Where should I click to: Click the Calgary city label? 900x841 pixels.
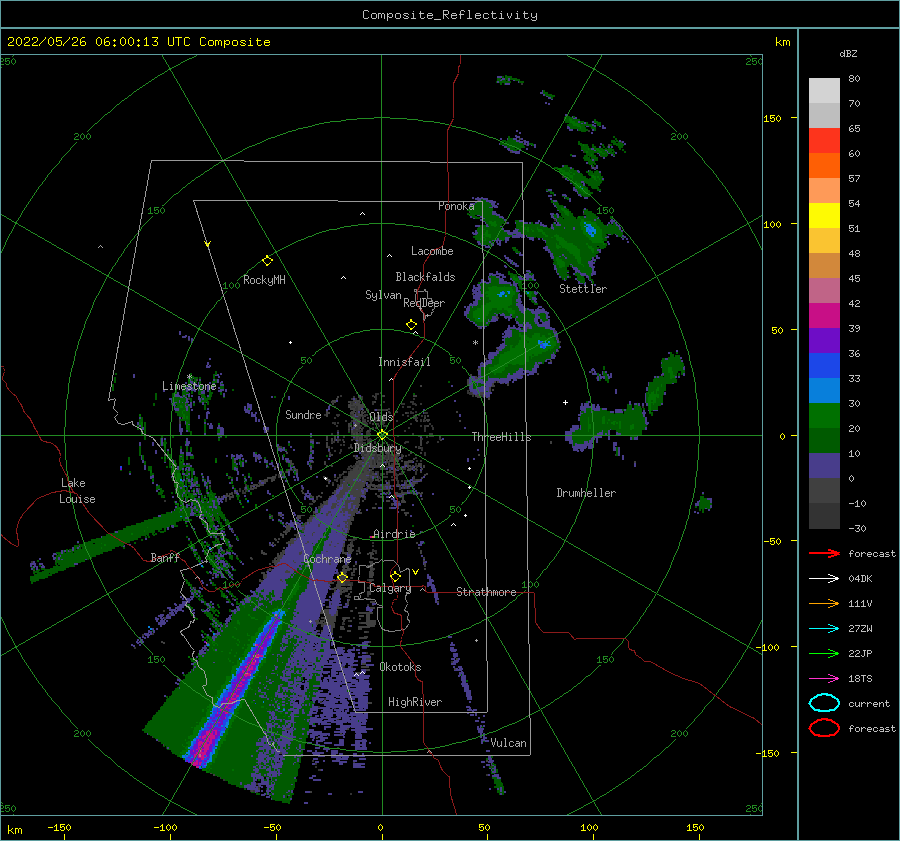[390, 588]
